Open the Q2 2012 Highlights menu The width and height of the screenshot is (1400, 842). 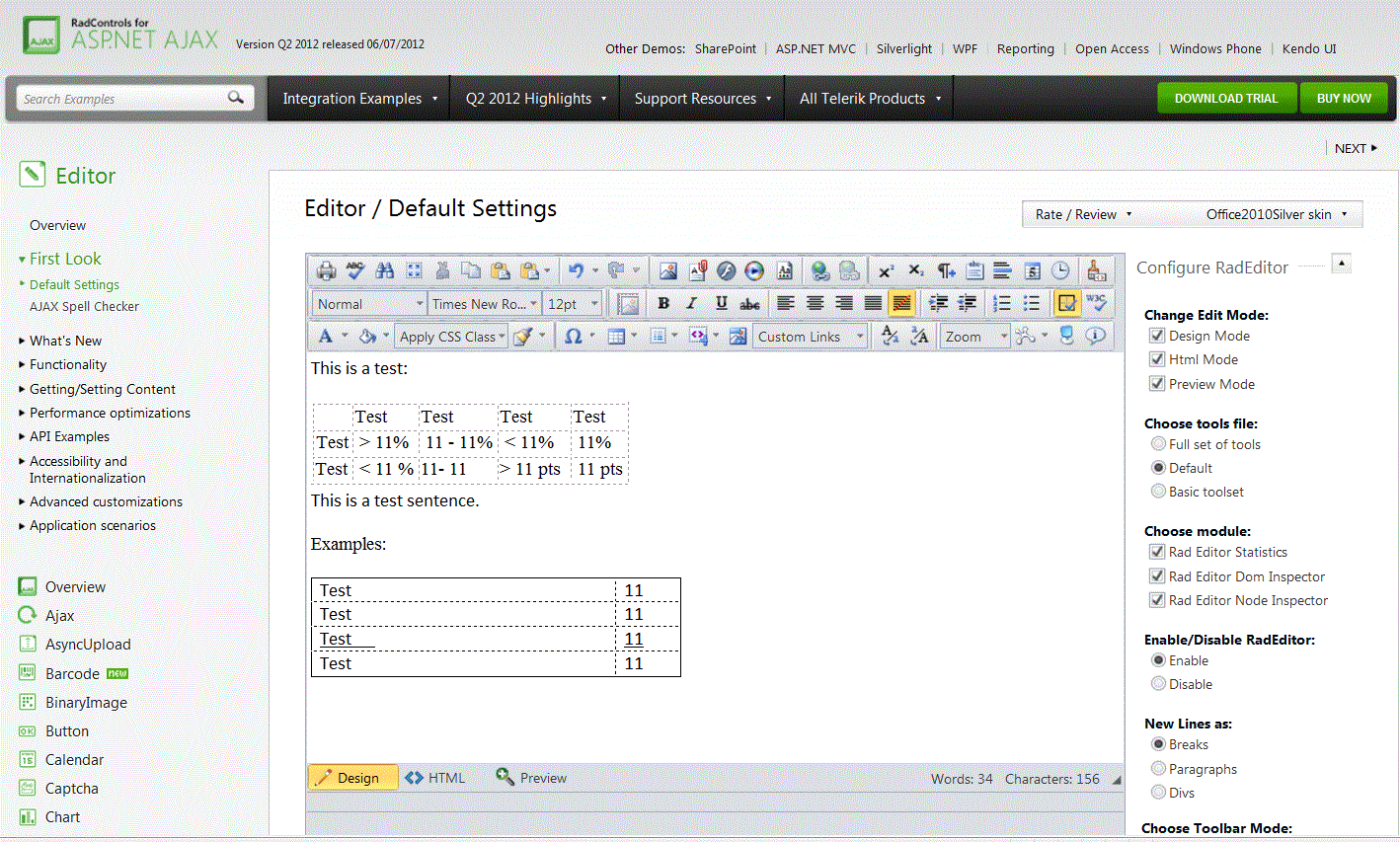pyautogui.click(x=536, y=99)
